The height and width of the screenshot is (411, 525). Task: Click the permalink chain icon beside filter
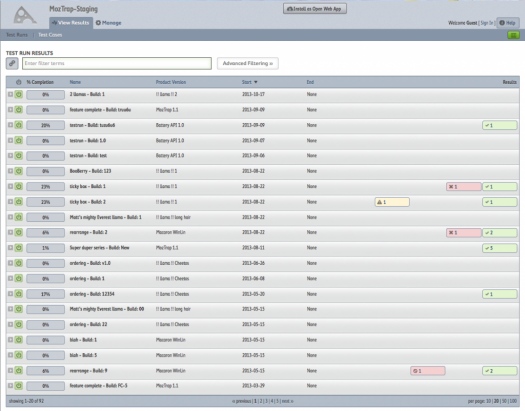12,63
